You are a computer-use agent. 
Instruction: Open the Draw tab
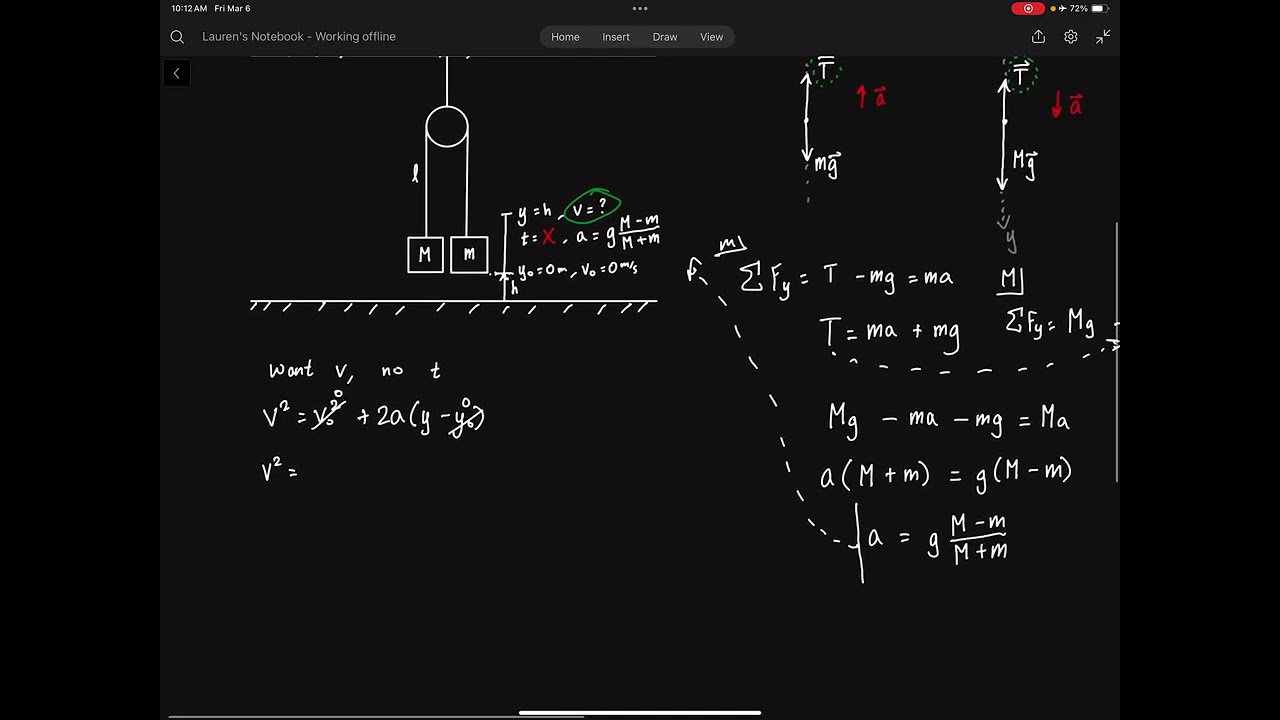coord(665,37)
